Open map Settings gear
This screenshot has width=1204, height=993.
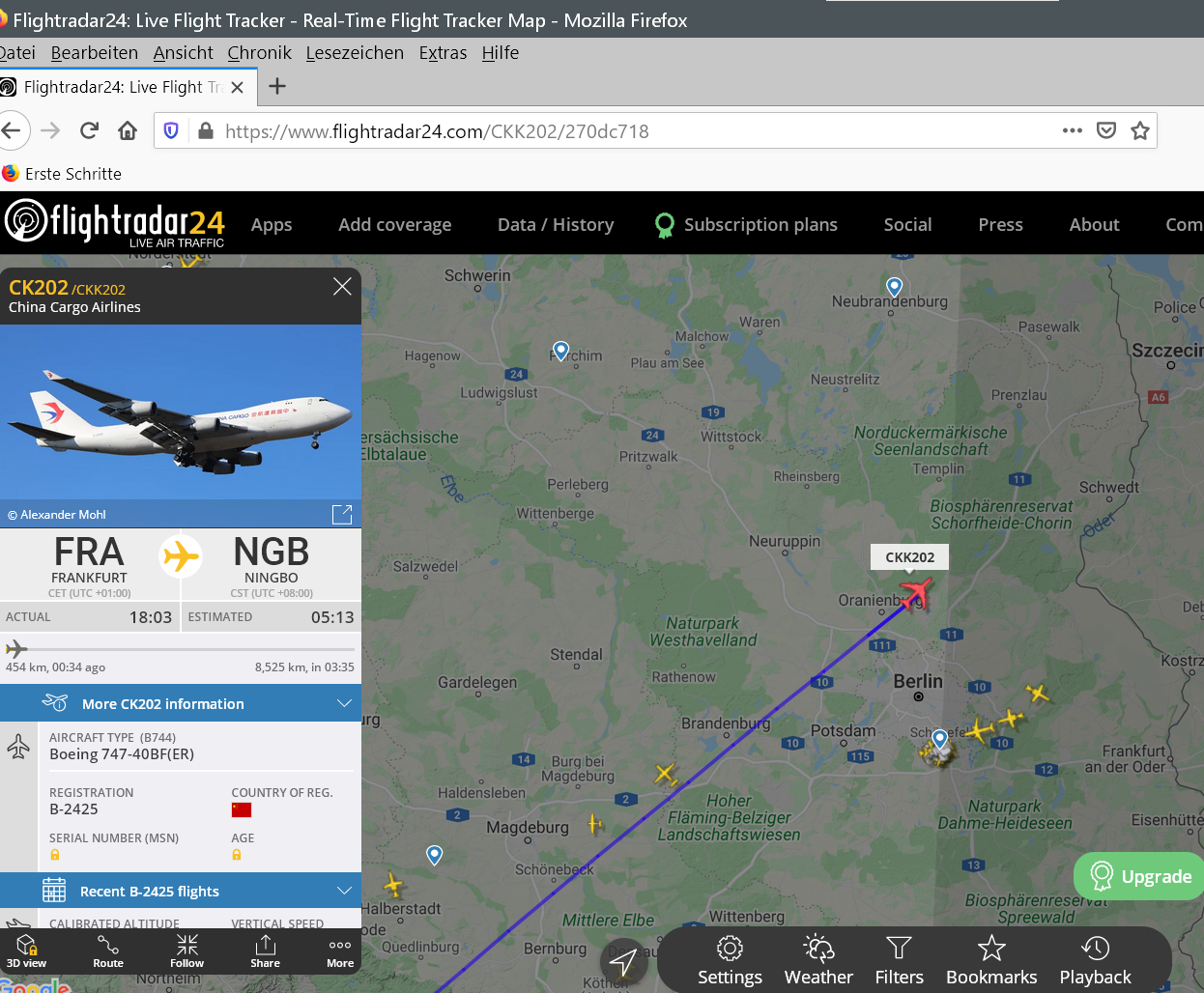[x=730, y=961]
